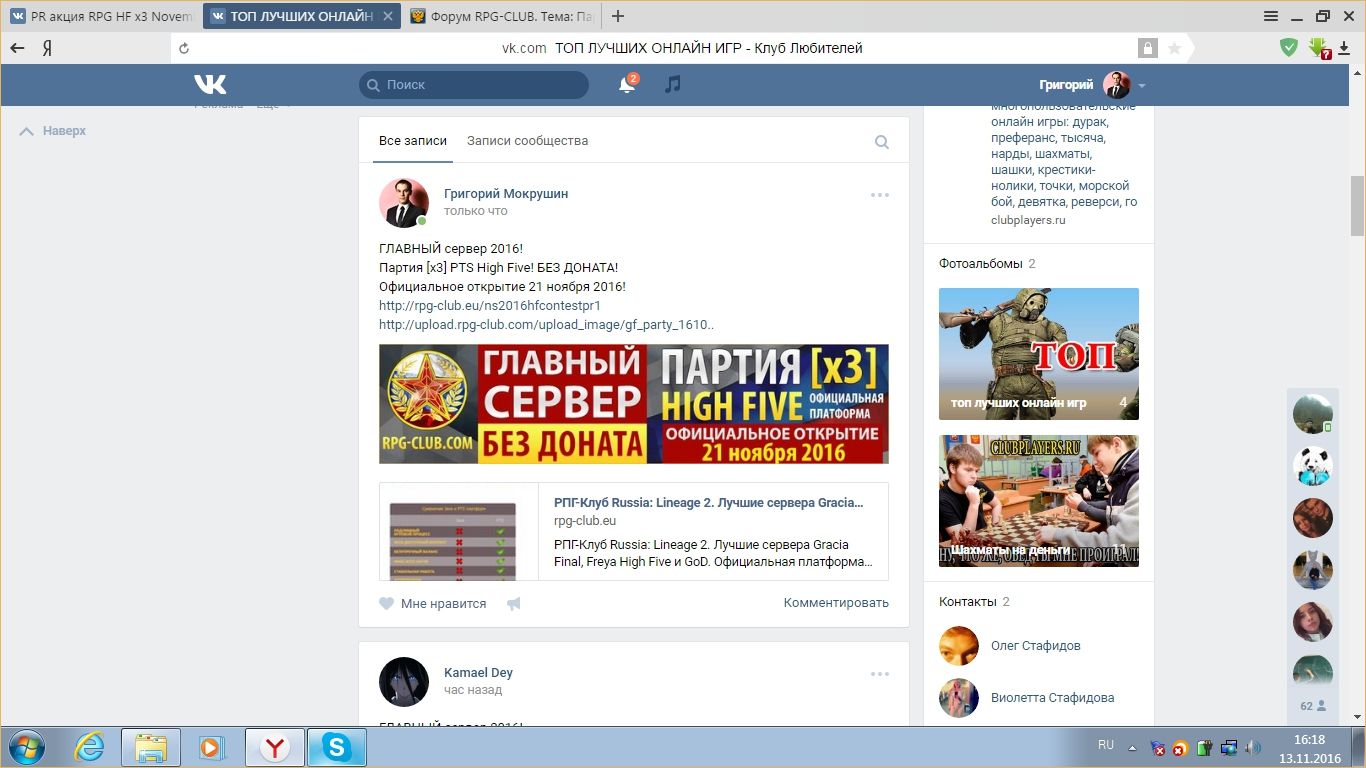This screenshot has height=768, width=1366.
Task: Show hidden tray icons arrow
Action: click(x=1132, y=748)
